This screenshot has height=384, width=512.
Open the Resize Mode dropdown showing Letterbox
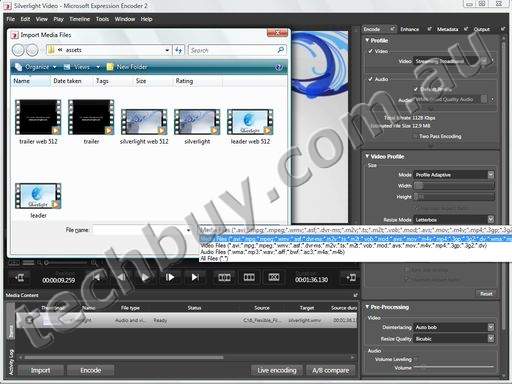tap(491, 220)
